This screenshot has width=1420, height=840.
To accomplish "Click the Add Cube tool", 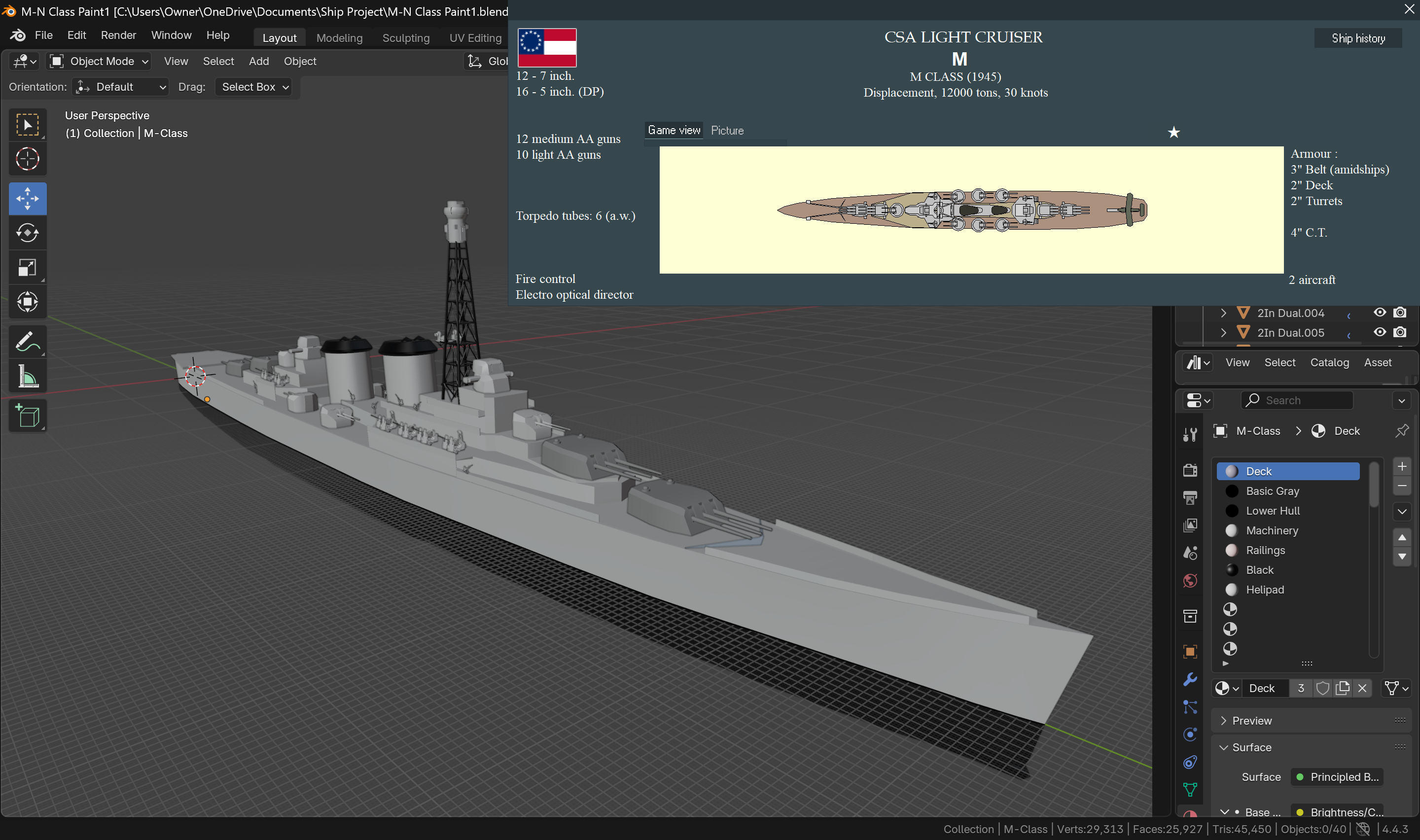I will 27,416.
